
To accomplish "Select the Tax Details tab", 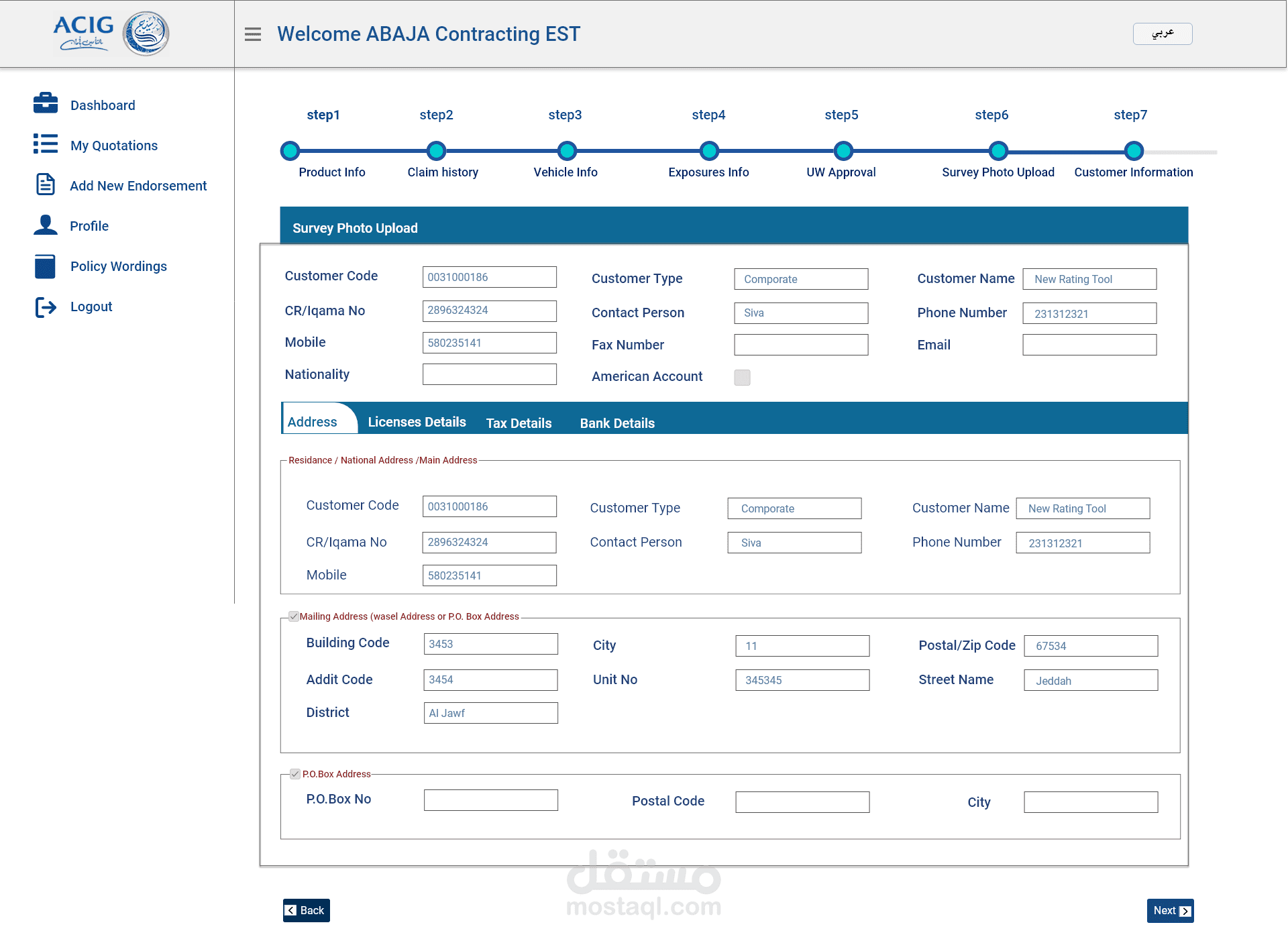I will click(x=519, y=423).
